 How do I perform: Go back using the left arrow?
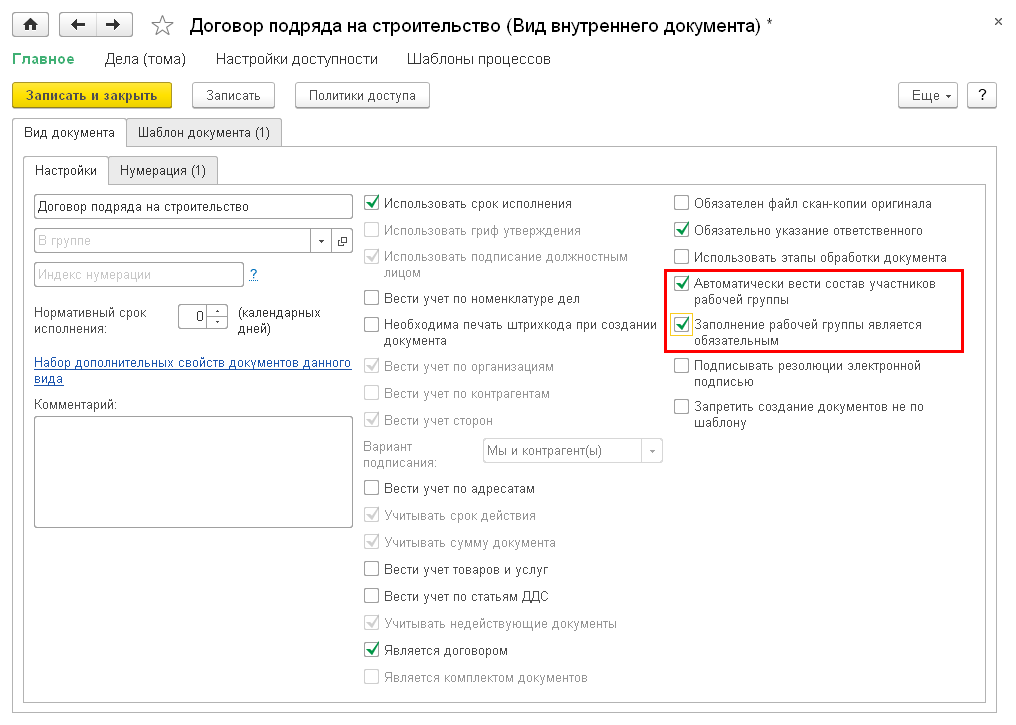click(78, 24)
